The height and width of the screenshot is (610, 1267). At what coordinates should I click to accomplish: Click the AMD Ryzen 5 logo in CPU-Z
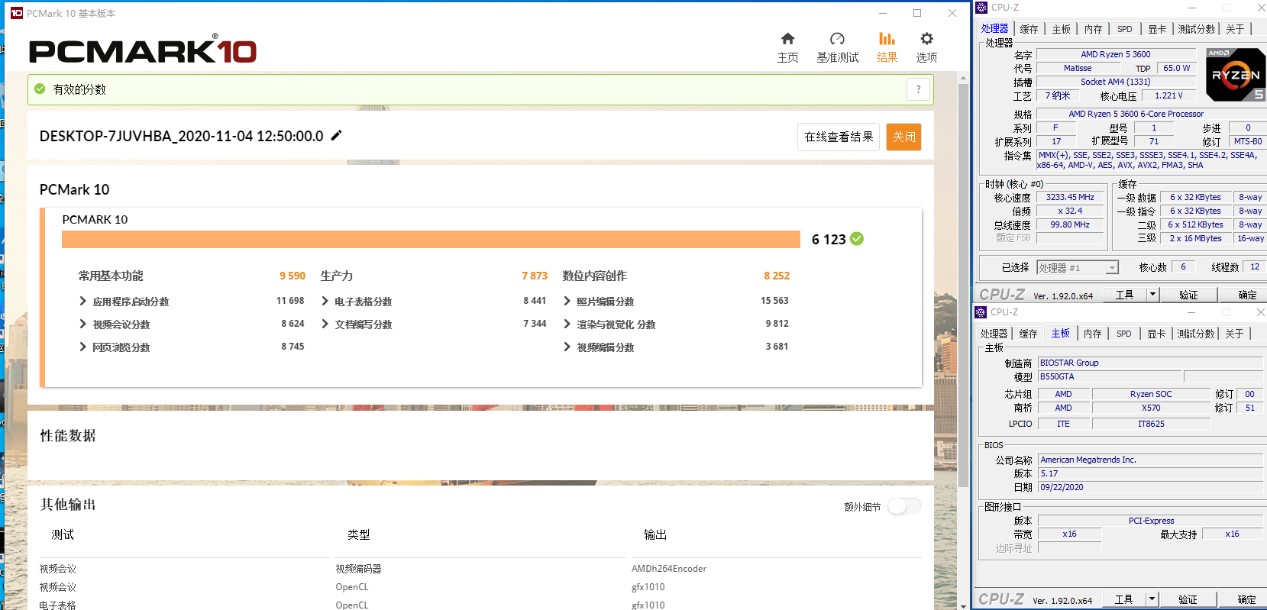coord(1235,74)
